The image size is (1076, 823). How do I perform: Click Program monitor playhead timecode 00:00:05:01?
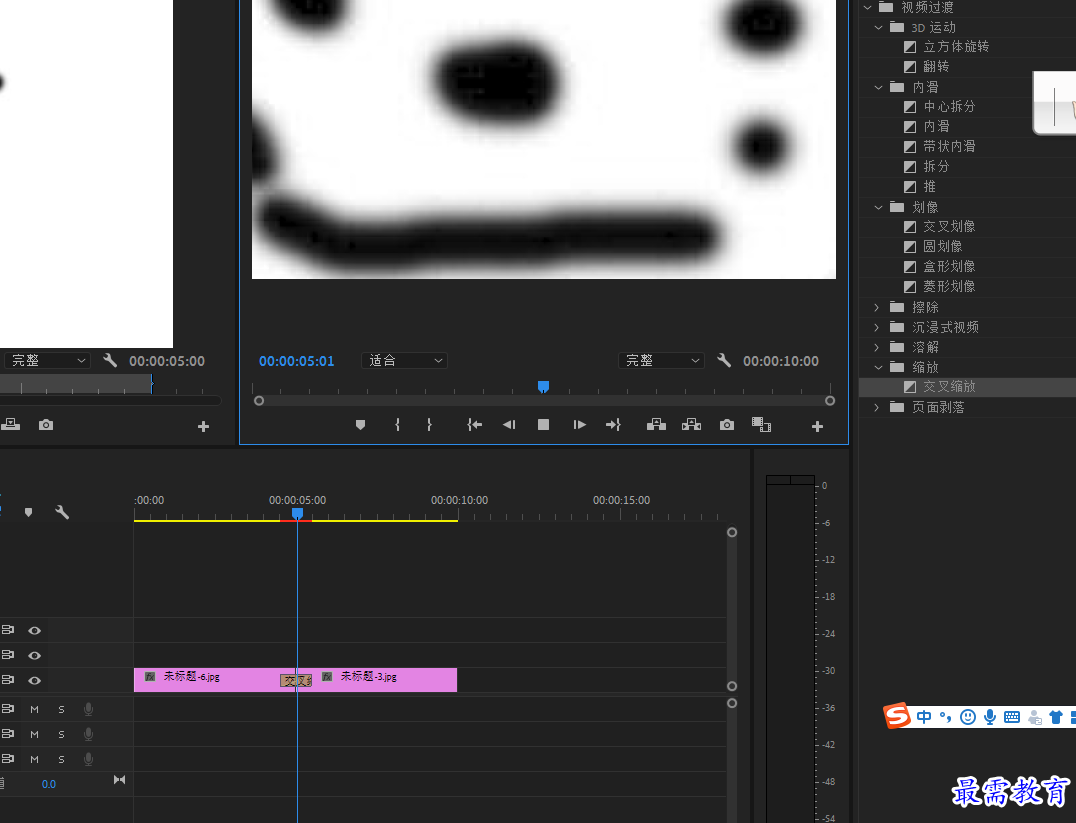pos(296,361)
